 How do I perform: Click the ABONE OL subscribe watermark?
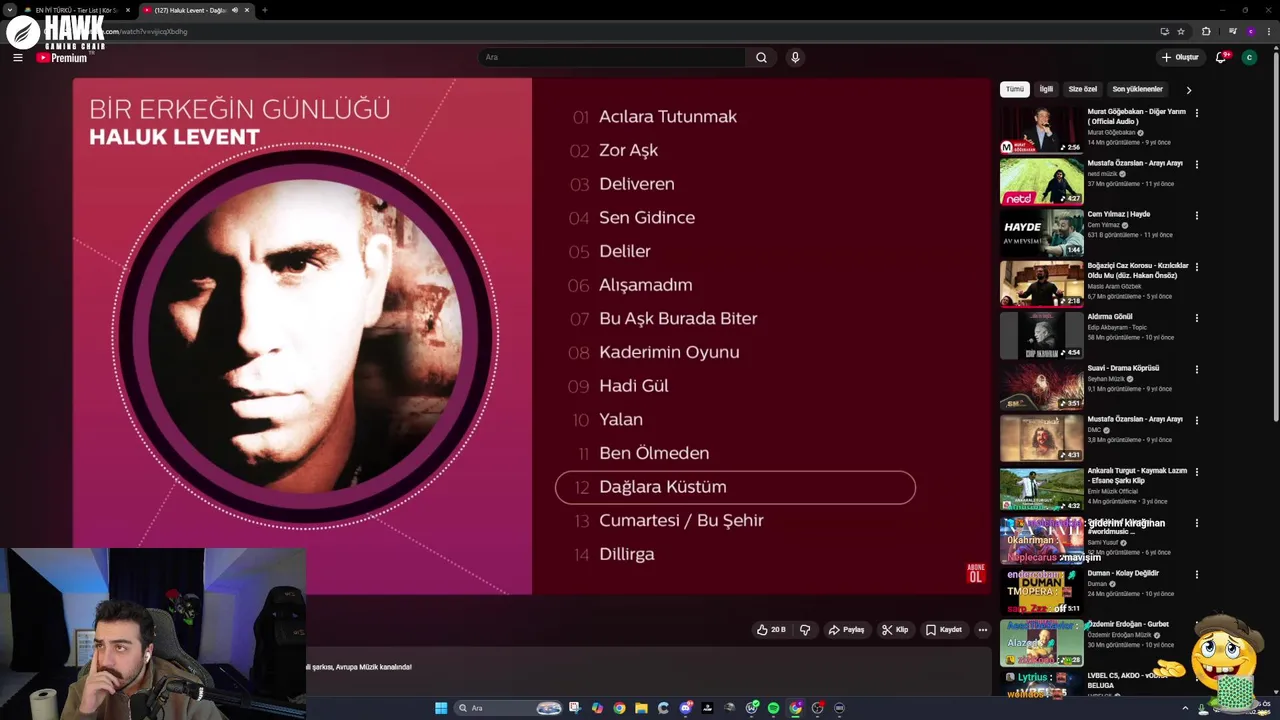pyautogui.click(x=976, y=574)
